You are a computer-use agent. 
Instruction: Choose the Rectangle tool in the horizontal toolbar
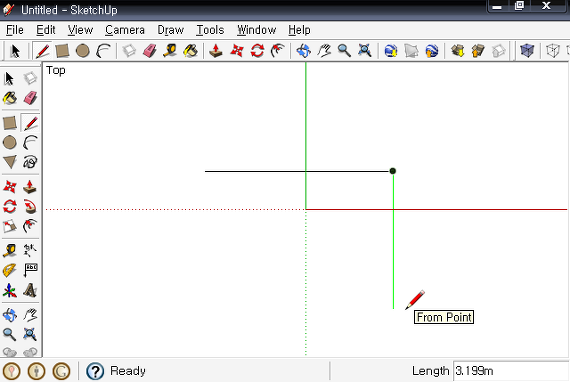[62, 51]
